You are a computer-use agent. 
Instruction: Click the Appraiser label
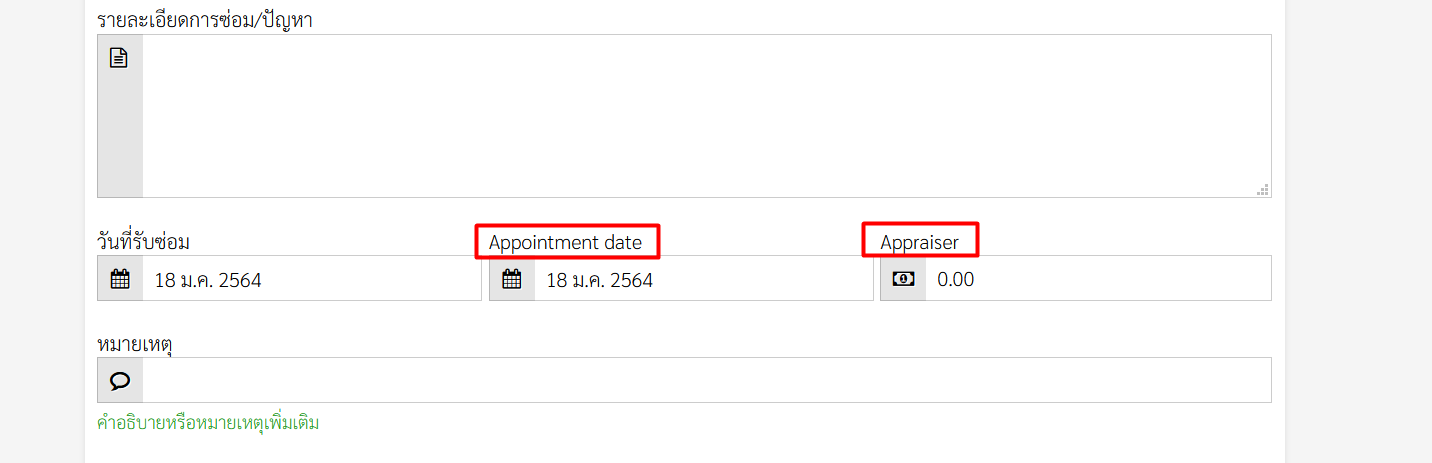[919, 242]
